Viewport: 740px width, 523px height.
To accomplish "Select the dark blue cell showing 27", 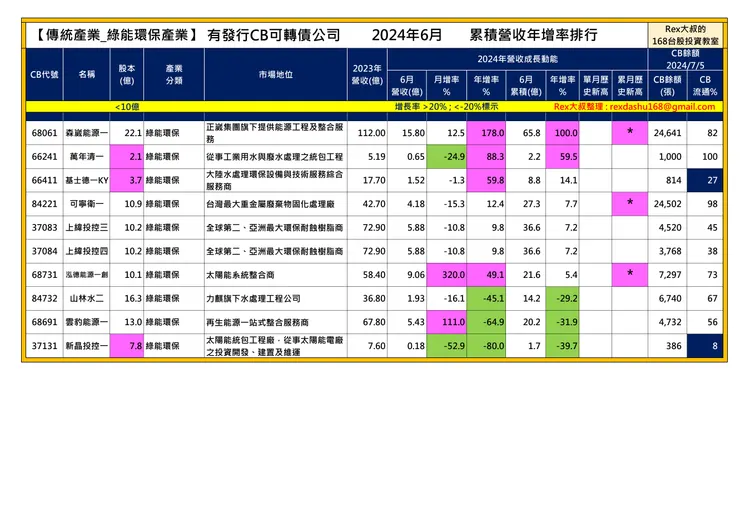I will (705, 180).
